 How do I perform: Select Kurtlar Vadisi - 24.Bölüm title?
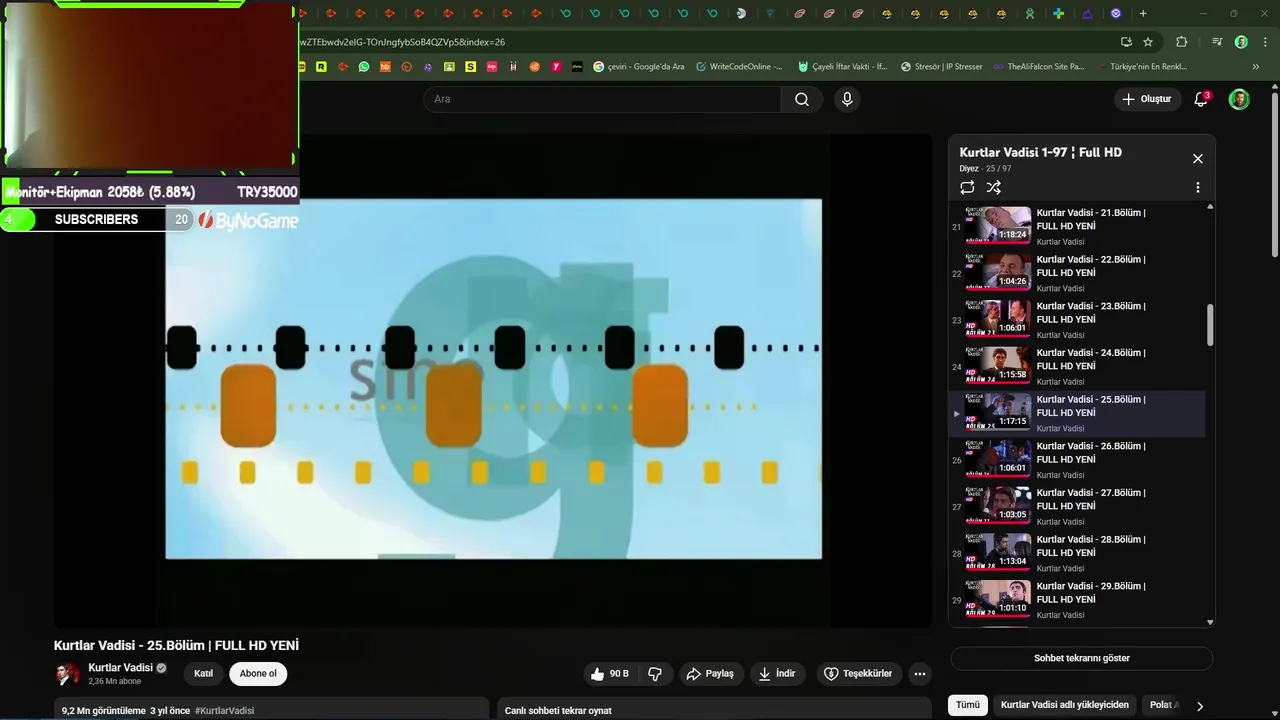point(1091,359)
